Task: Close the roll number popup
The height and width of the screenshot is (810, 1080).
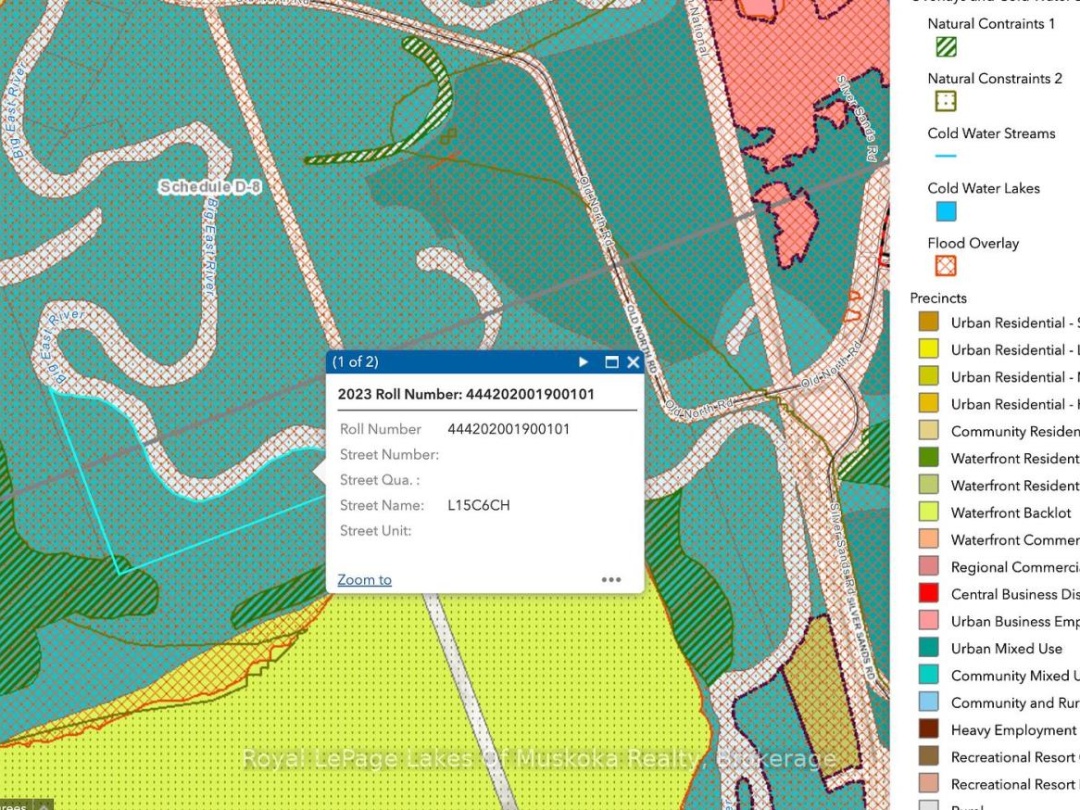Action: click(633, 362)
